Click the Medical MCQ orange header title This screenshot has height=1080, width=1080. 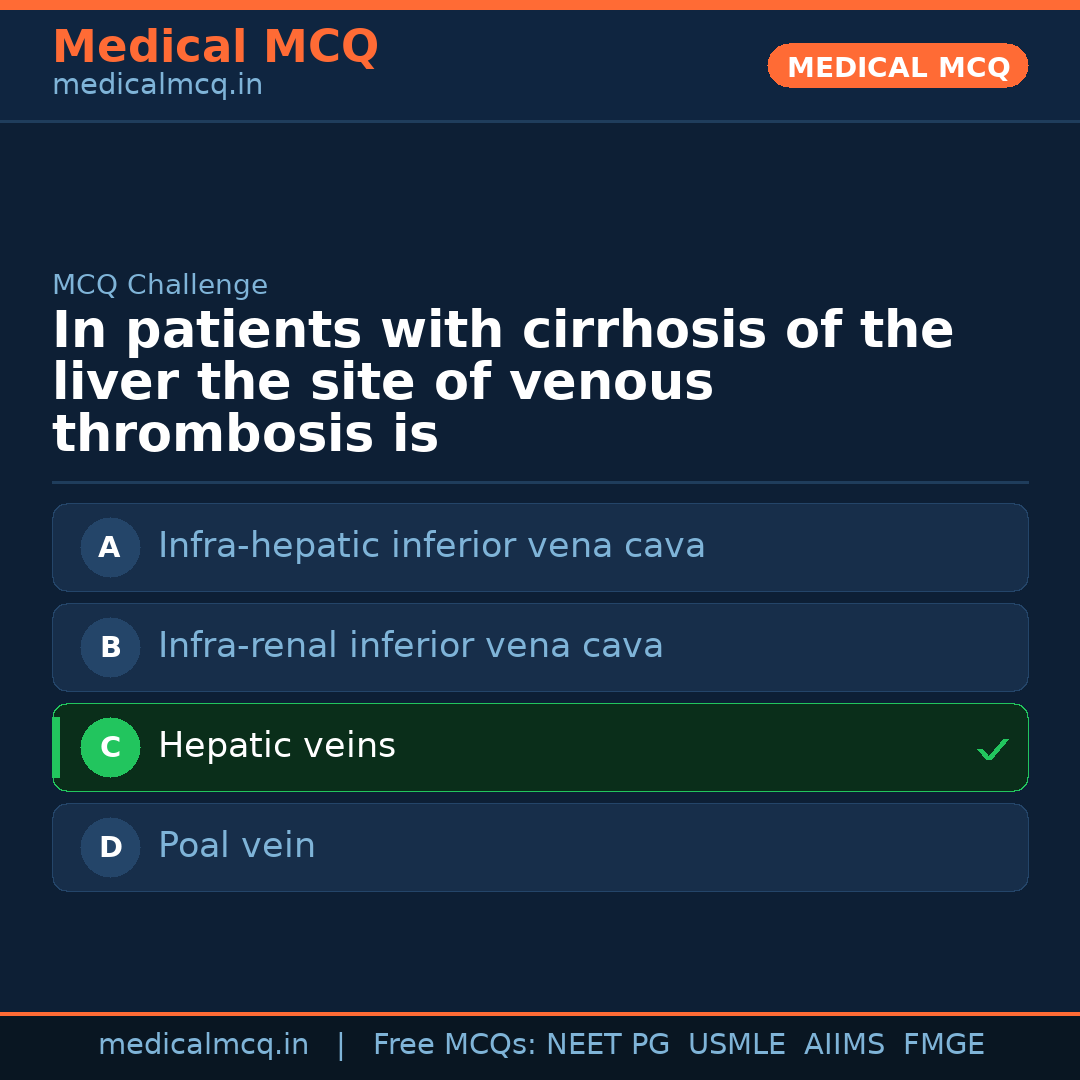coord(215,47)
